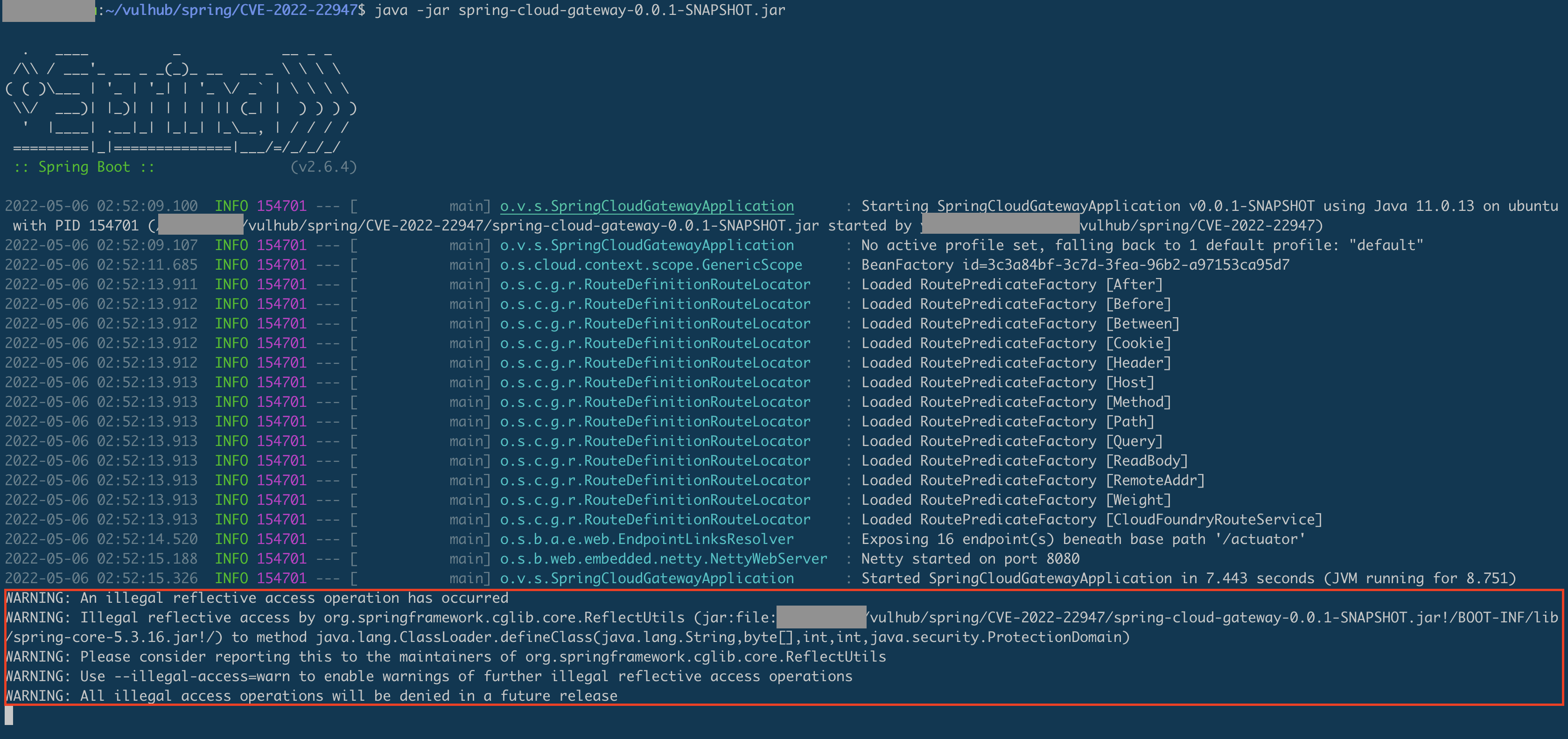1568x739 pixels.
Task: Click timestamp 2022-05-06 02:52:14.520
Action: (x=101, y=539)
